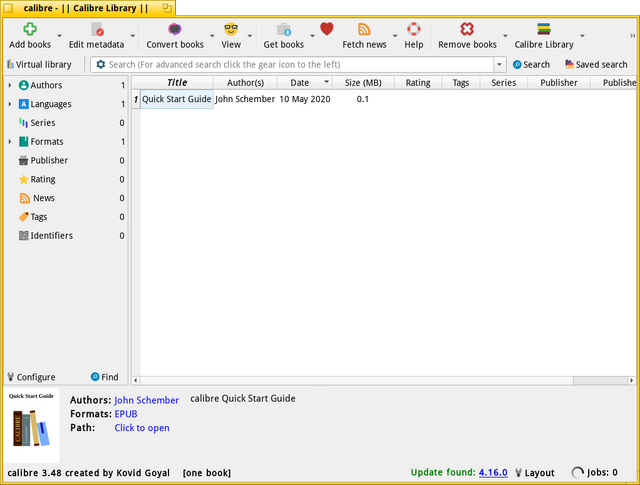Sort by the Tags column header
The image size is (640, 485).
pos(460,82)
